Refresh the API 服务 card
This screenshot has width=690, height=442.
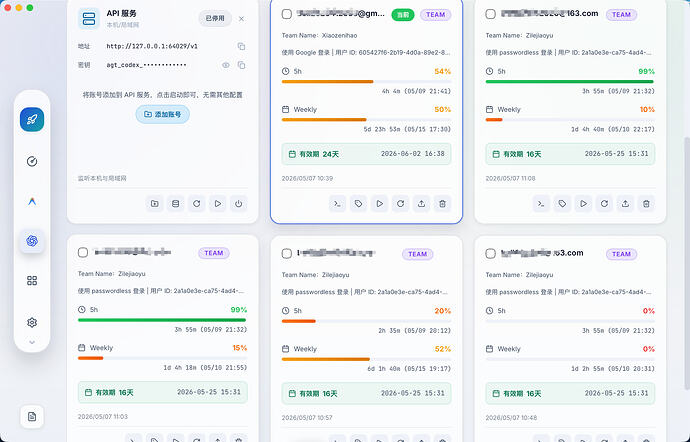196,204
